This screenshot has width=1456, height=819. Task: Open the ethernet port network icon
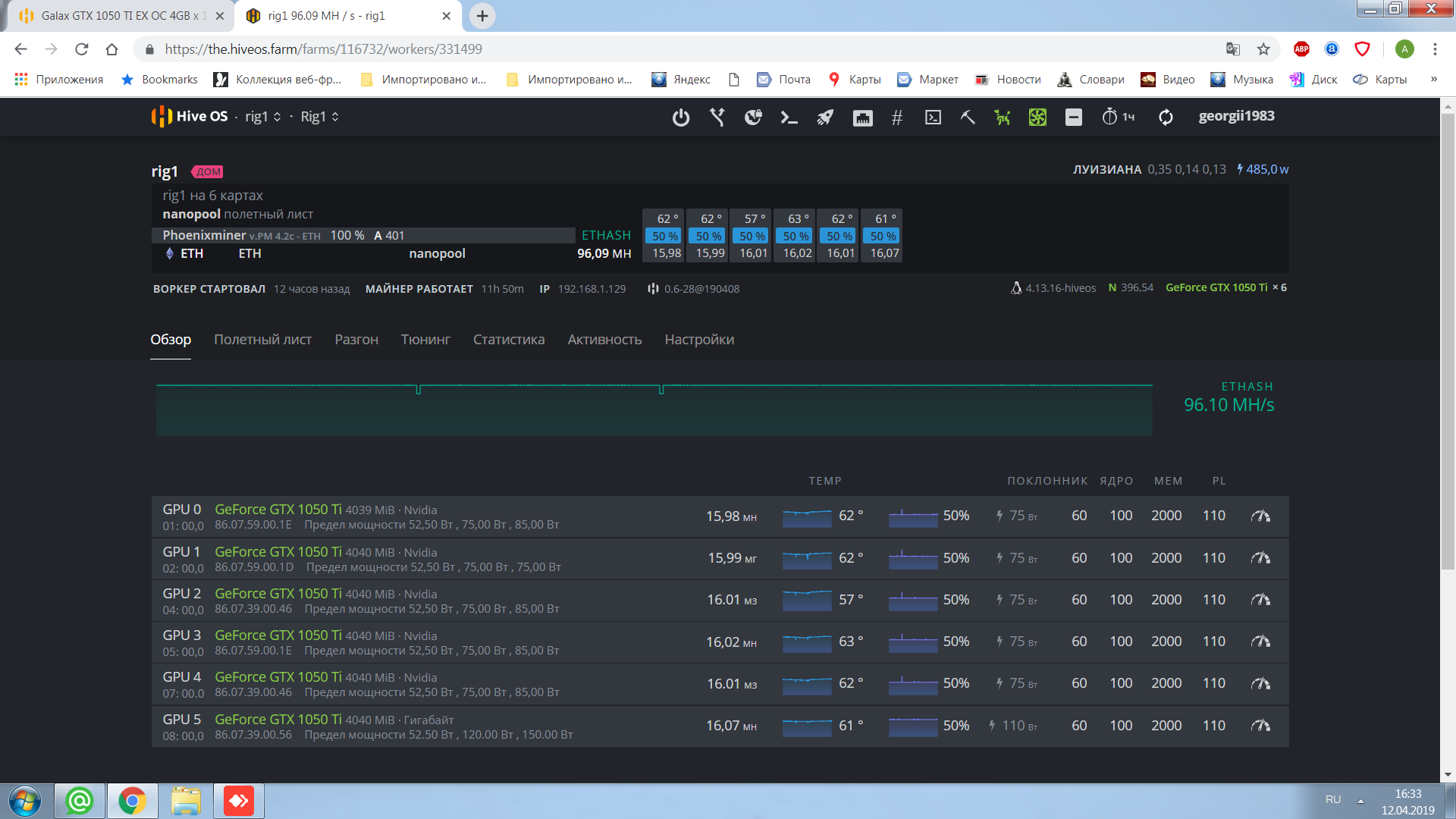tap(862, 118)
